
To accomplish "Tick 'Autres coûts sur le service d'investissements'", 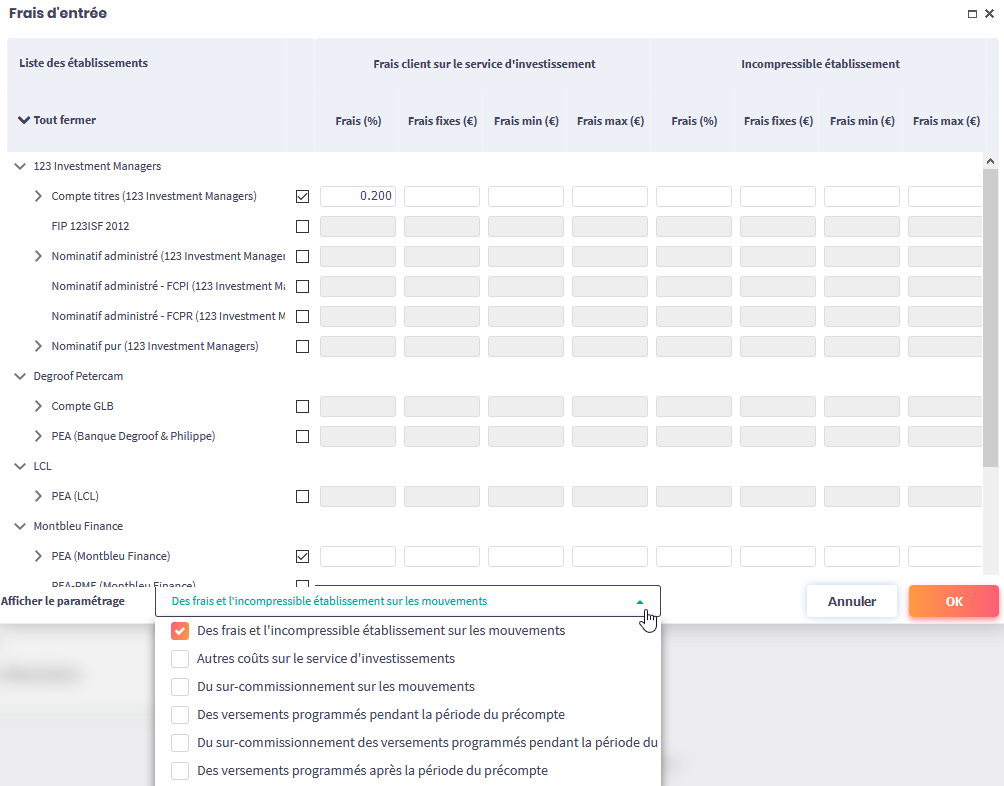I will coord(180,659).
